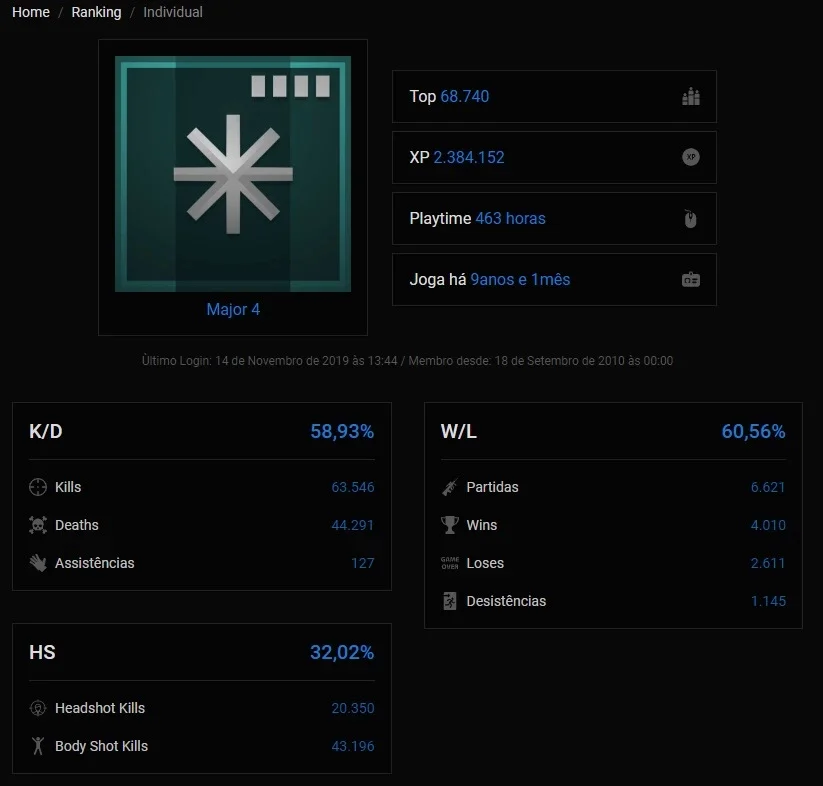
Task: Click the Partidas value 6.621
Action: (x=768, y=487)
